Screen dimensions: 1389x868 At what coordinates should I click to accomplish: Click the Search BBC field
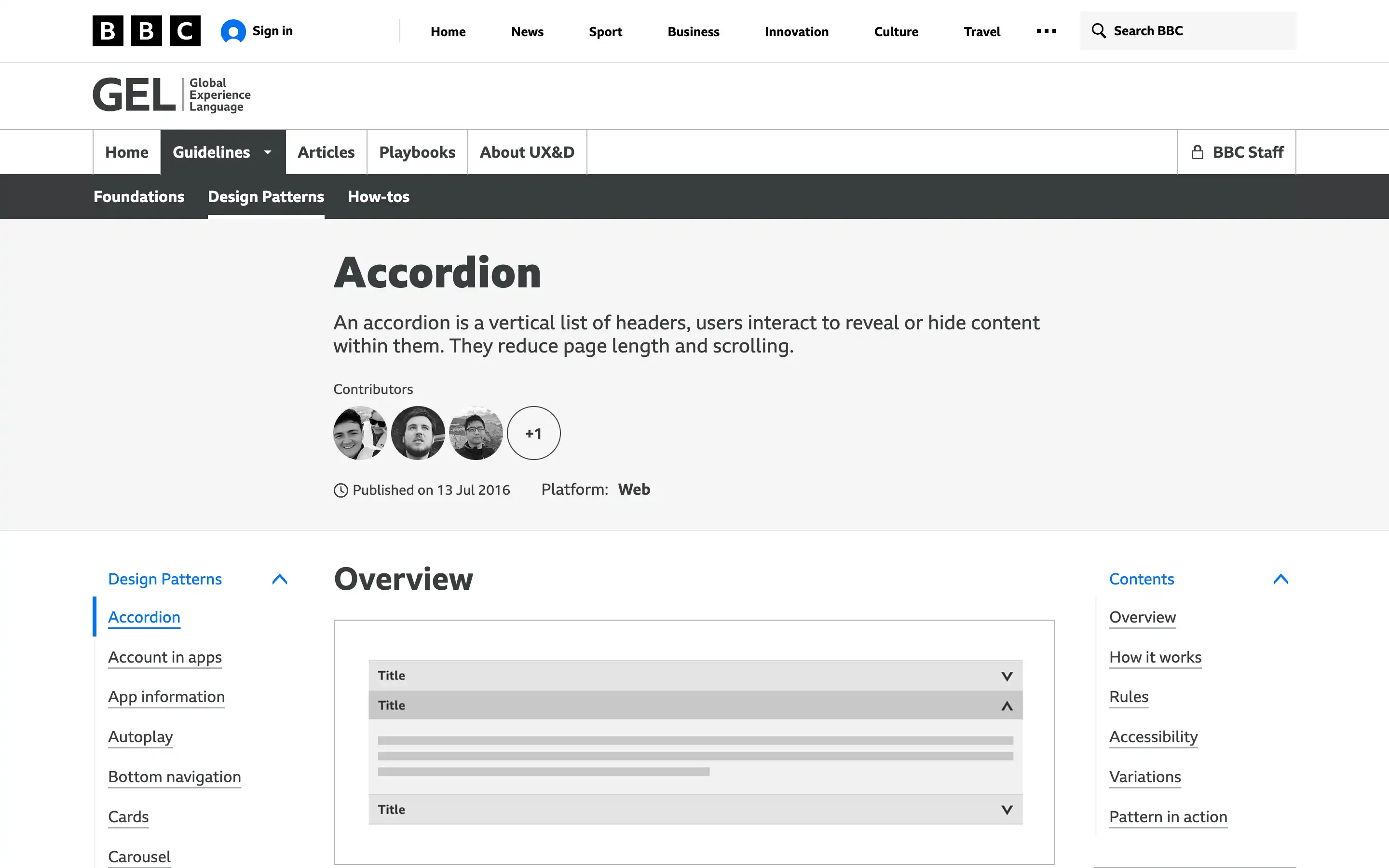[1187, 31]
